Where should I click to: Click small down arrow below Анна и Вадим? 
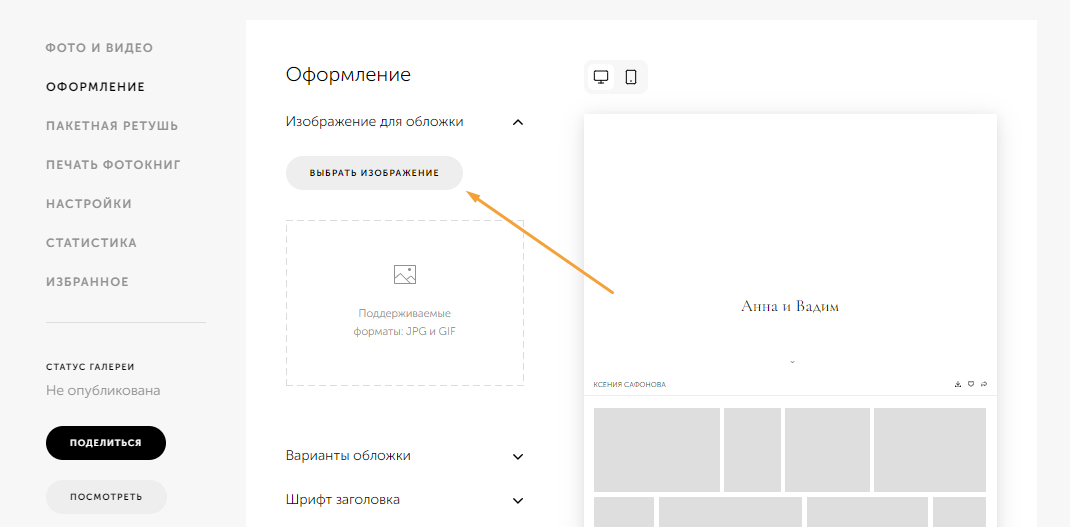coord(792,362)
